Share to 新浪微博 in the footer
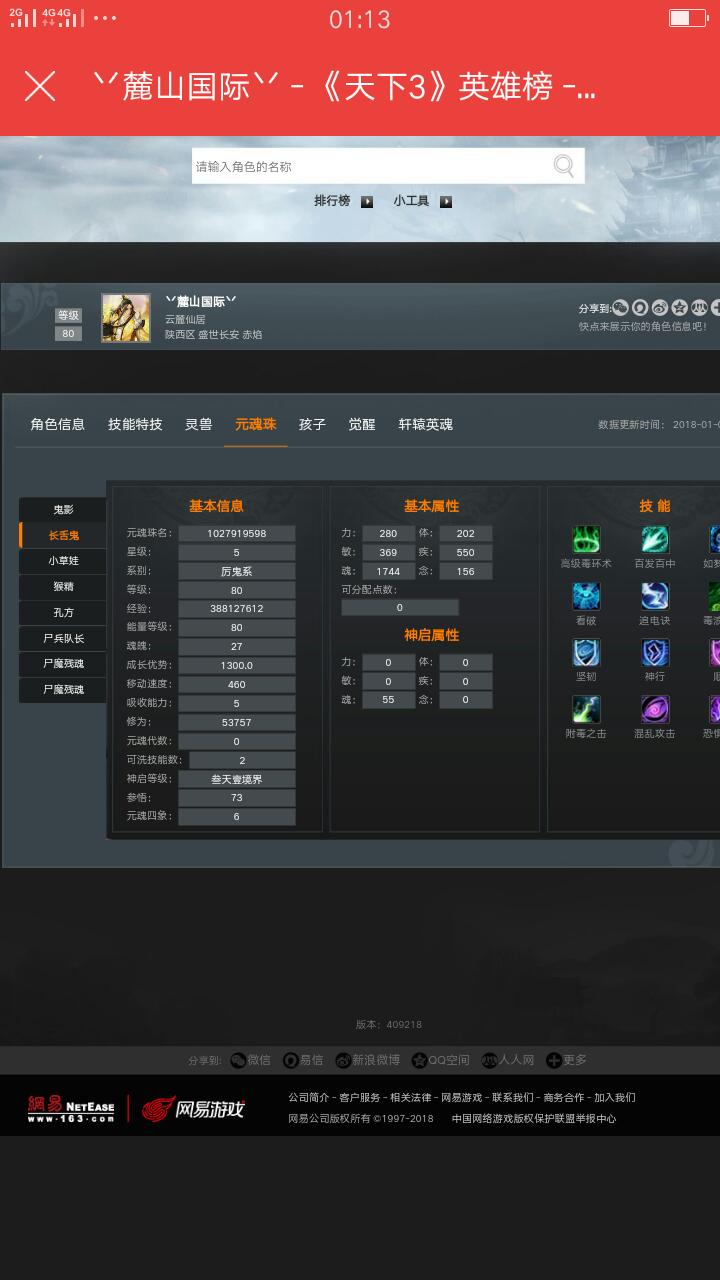Screen dimensions: 720x1280 (367, 1060)
